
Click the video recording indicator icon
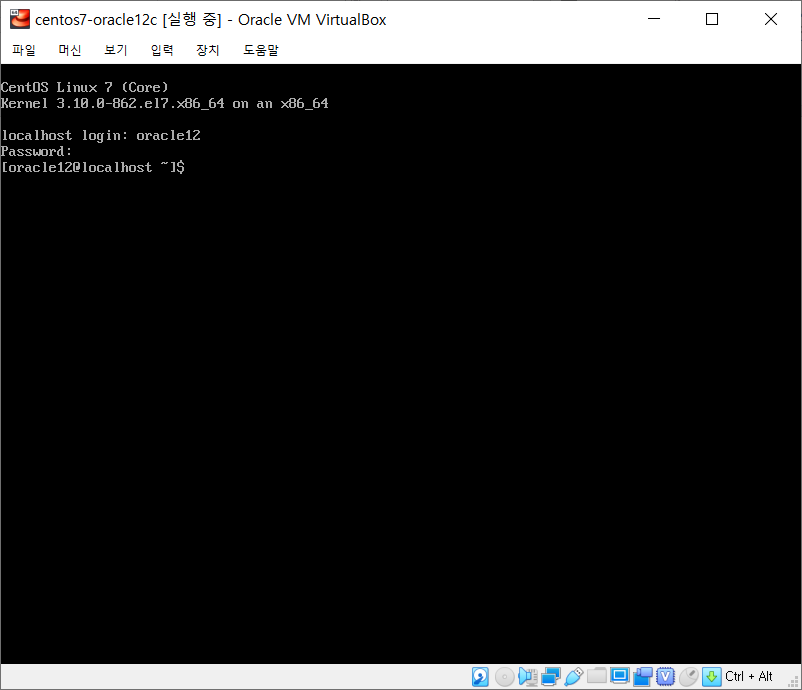coord(643,677)
